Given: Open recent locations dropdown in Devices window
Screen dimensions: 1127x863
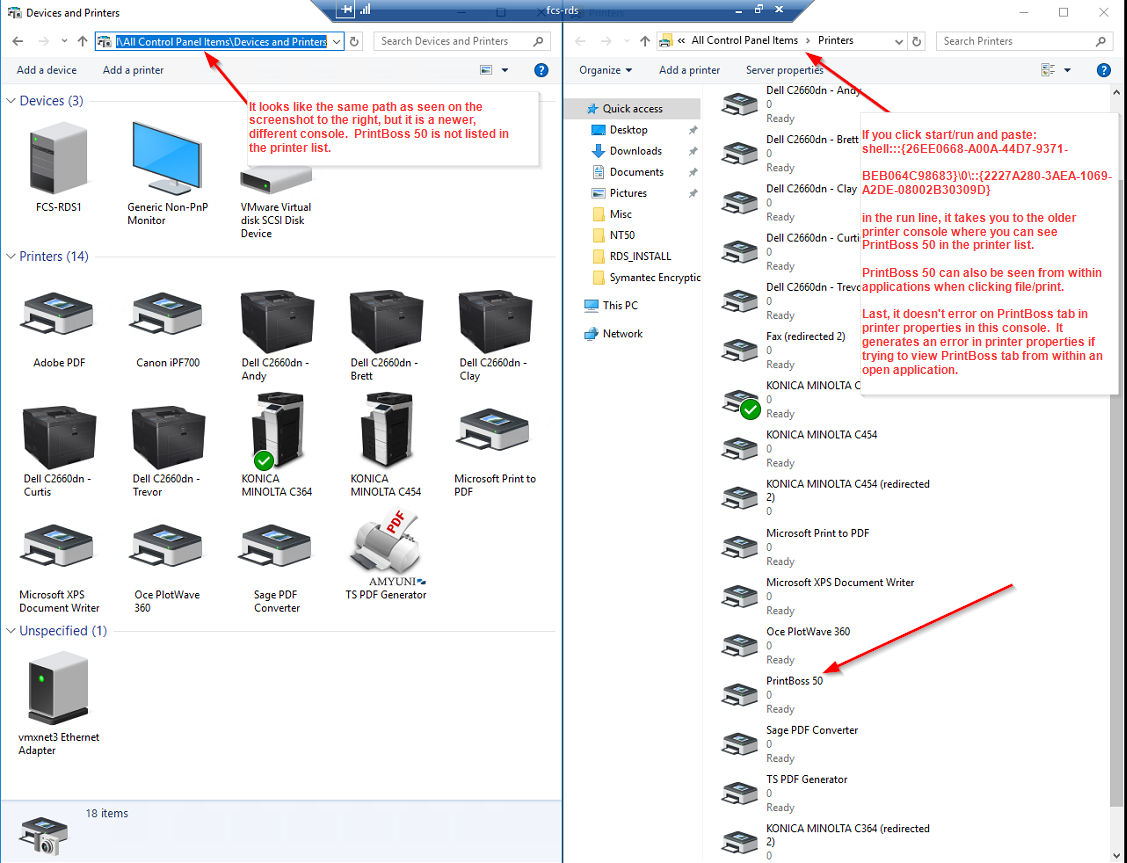Looking at the screenshot, I should [64, 42].
